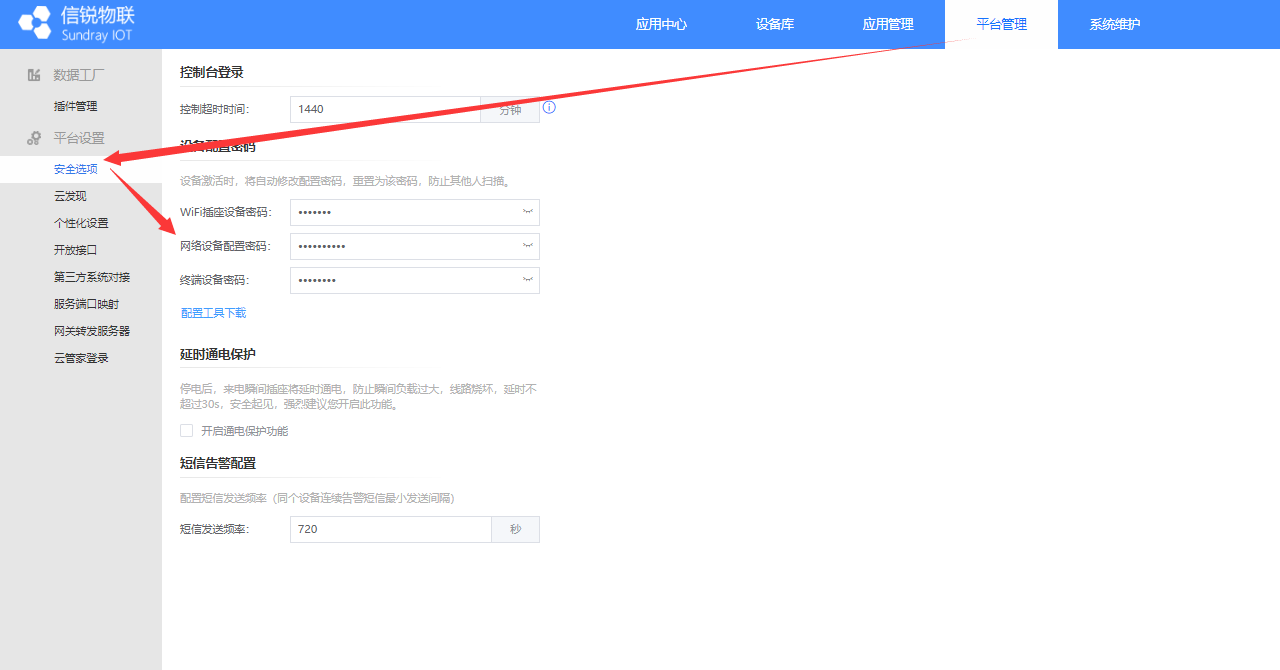The height and width of the screenshot is (670, 1280).
Task: Select 安全选项 in sidebar
Action: coord(76,169)
